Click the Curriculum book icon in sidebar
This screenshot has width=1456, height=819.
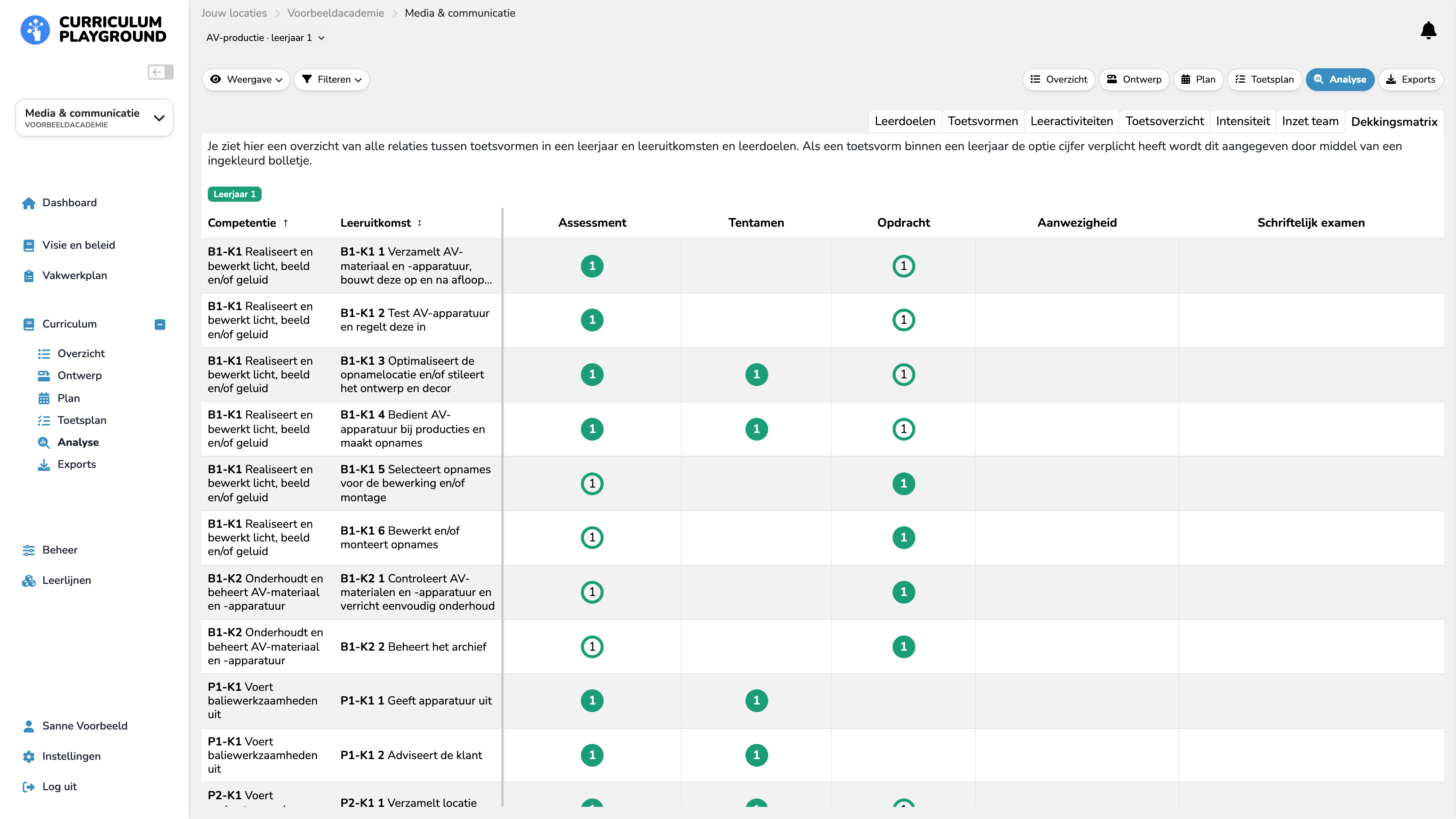[x=29, y=325]
